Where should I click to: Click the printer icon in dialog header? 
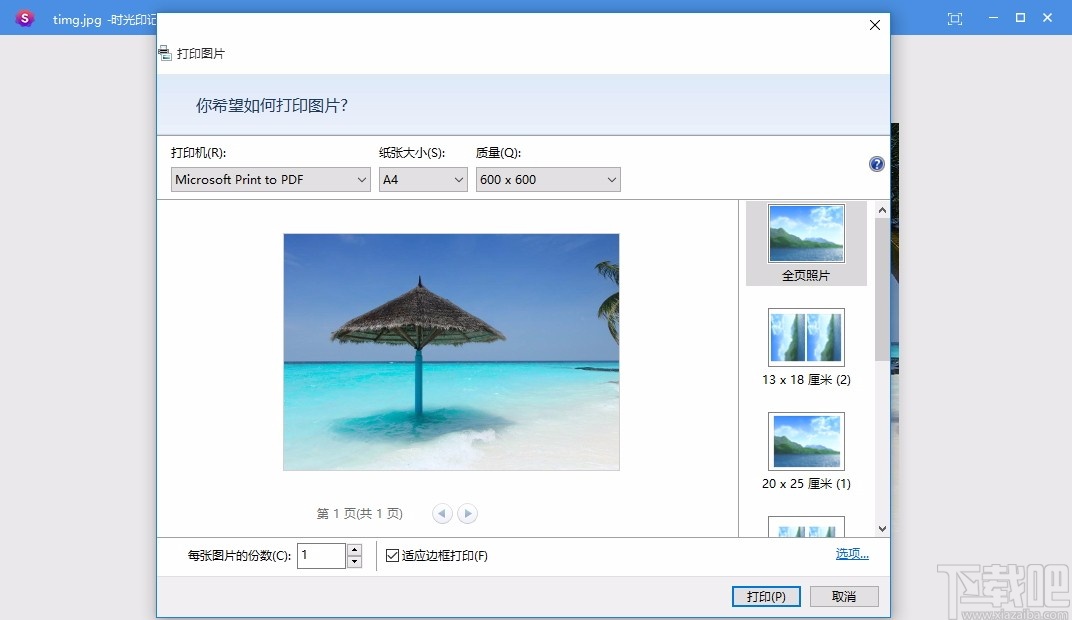(164, 53)
